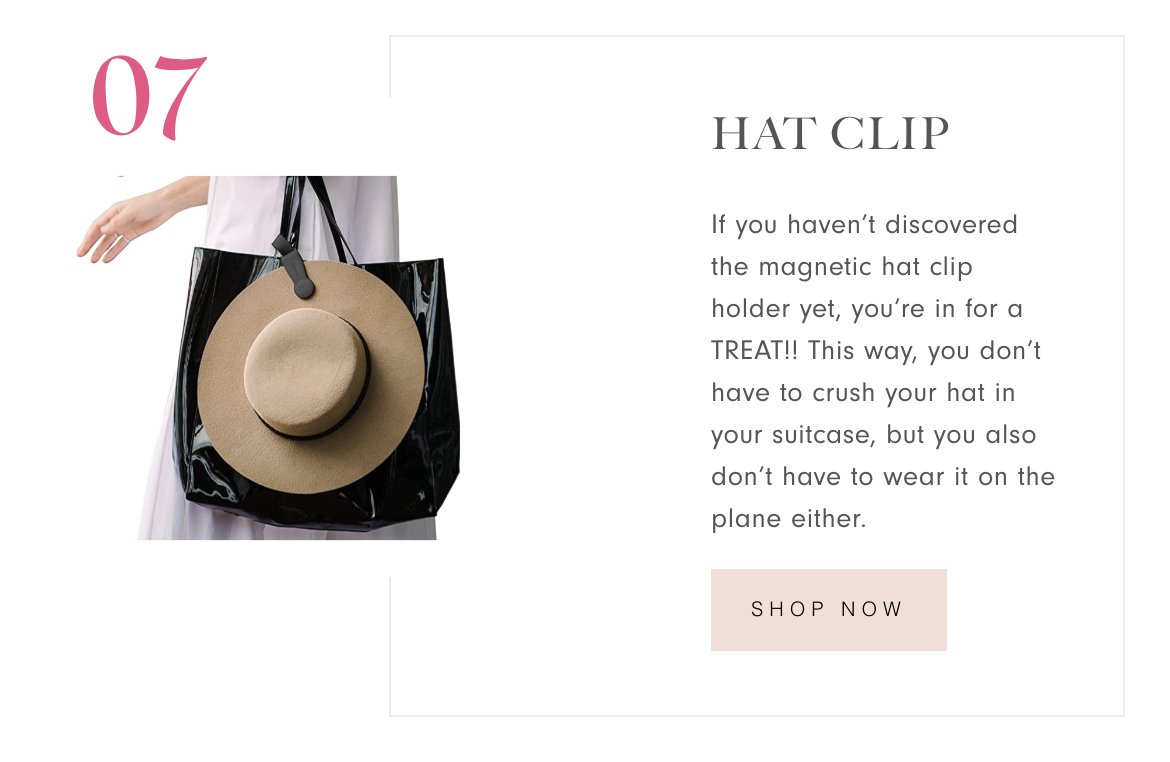The width and height of the screenshot is (1170, 762).
Task: Click the line "holder yet, you're in for a"
Action: click(867, 309)
